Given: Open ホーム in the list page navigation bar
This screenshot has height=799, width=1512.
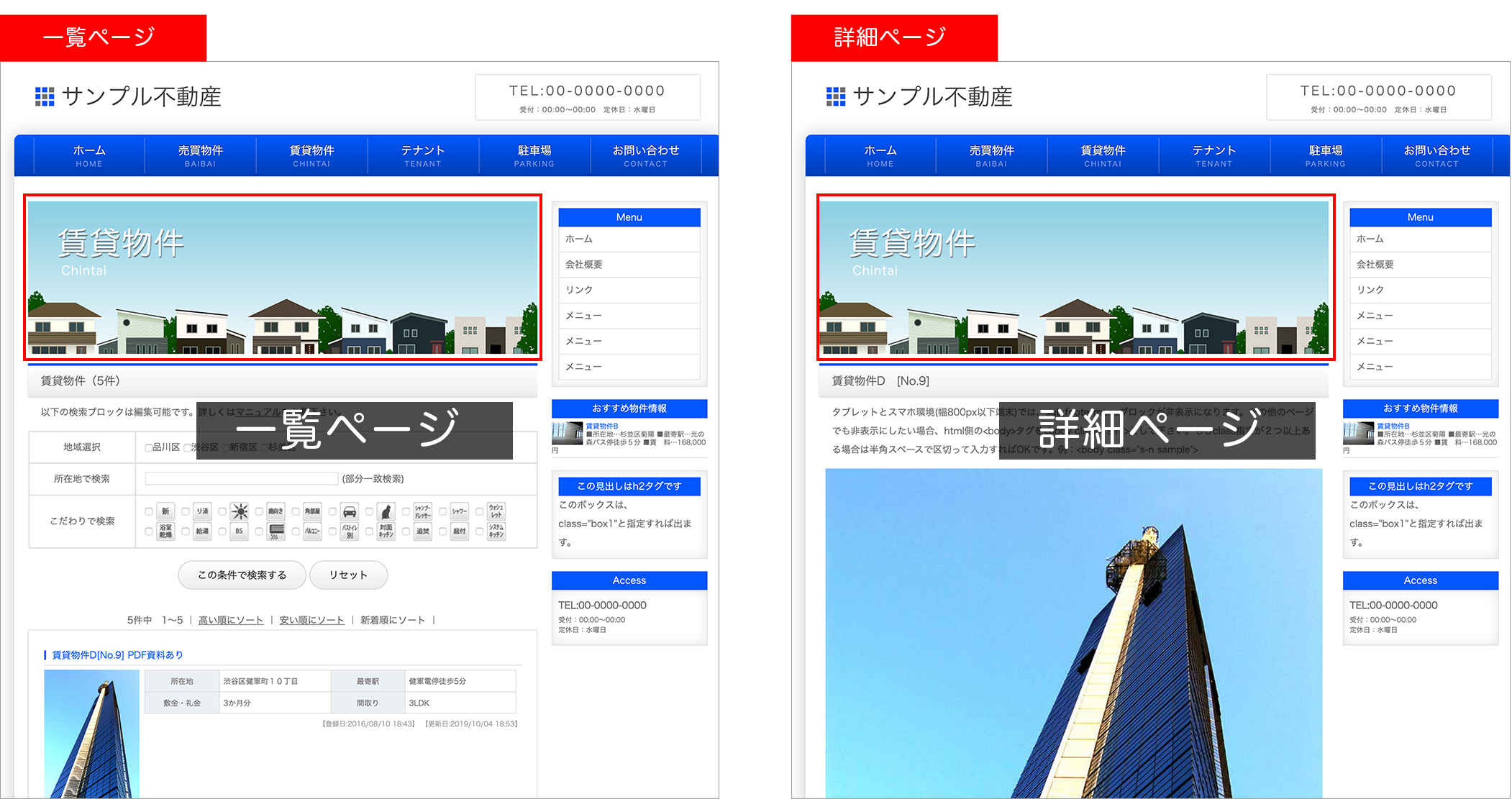Looking at the screenshot, I should pyautogui.click(x=89, y=155).
